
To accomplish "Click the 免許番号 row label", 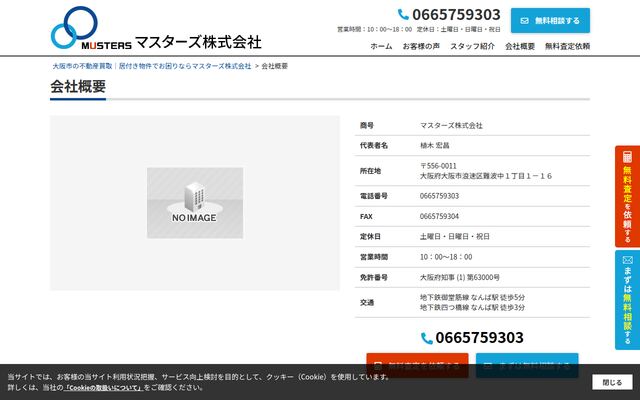I will pos(373,277).
